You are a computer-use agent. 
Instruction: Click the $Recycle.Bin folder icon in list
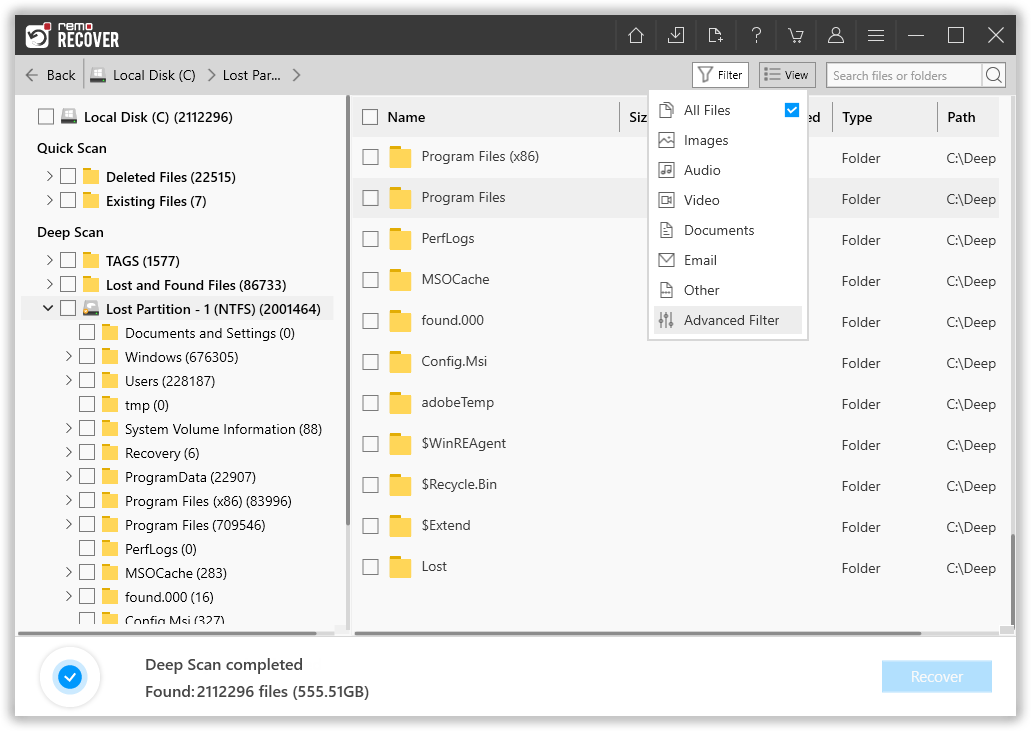pos(400,485)
